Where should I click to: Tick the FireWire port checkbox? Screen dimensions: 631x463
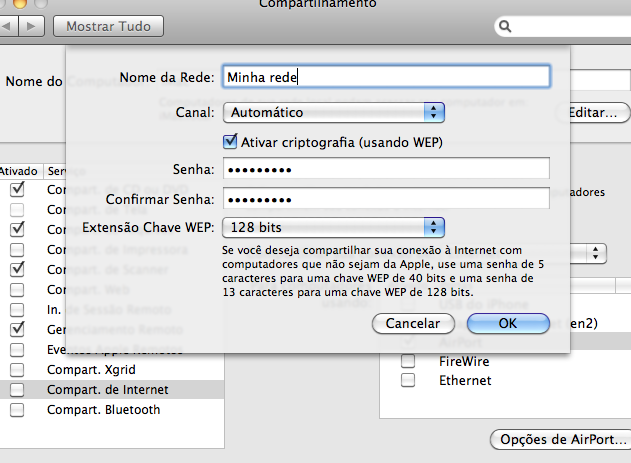(x=408, y=361)
